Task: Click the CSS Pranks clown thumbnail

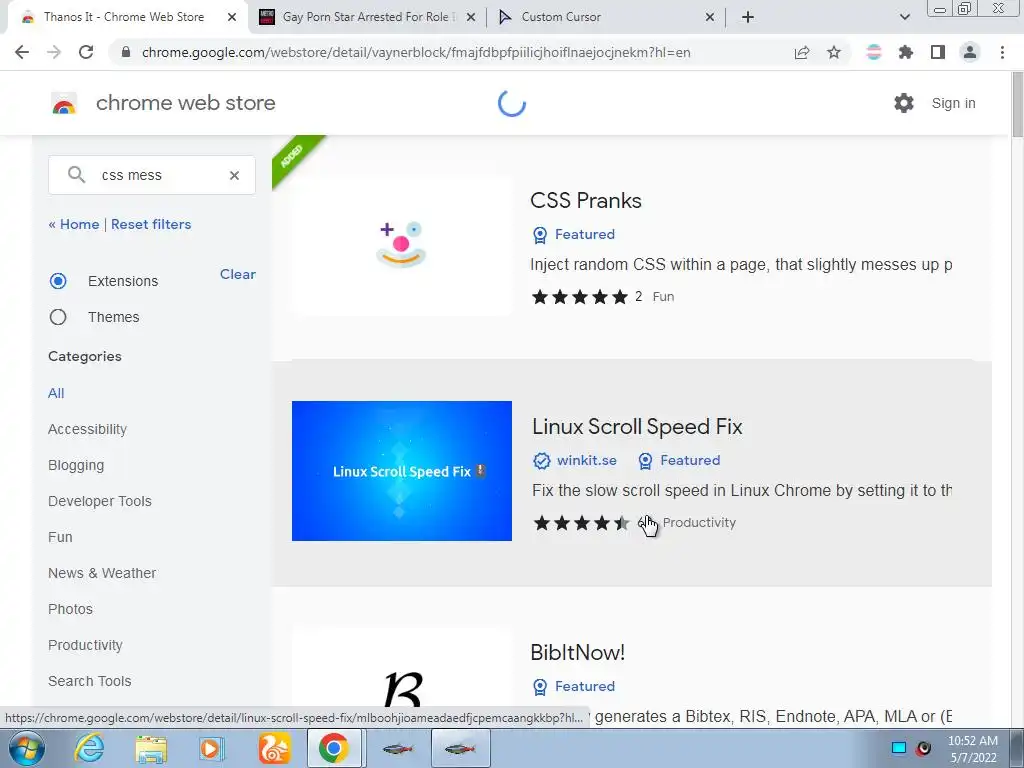Action: pyautogui.click(x=402, y=245)
